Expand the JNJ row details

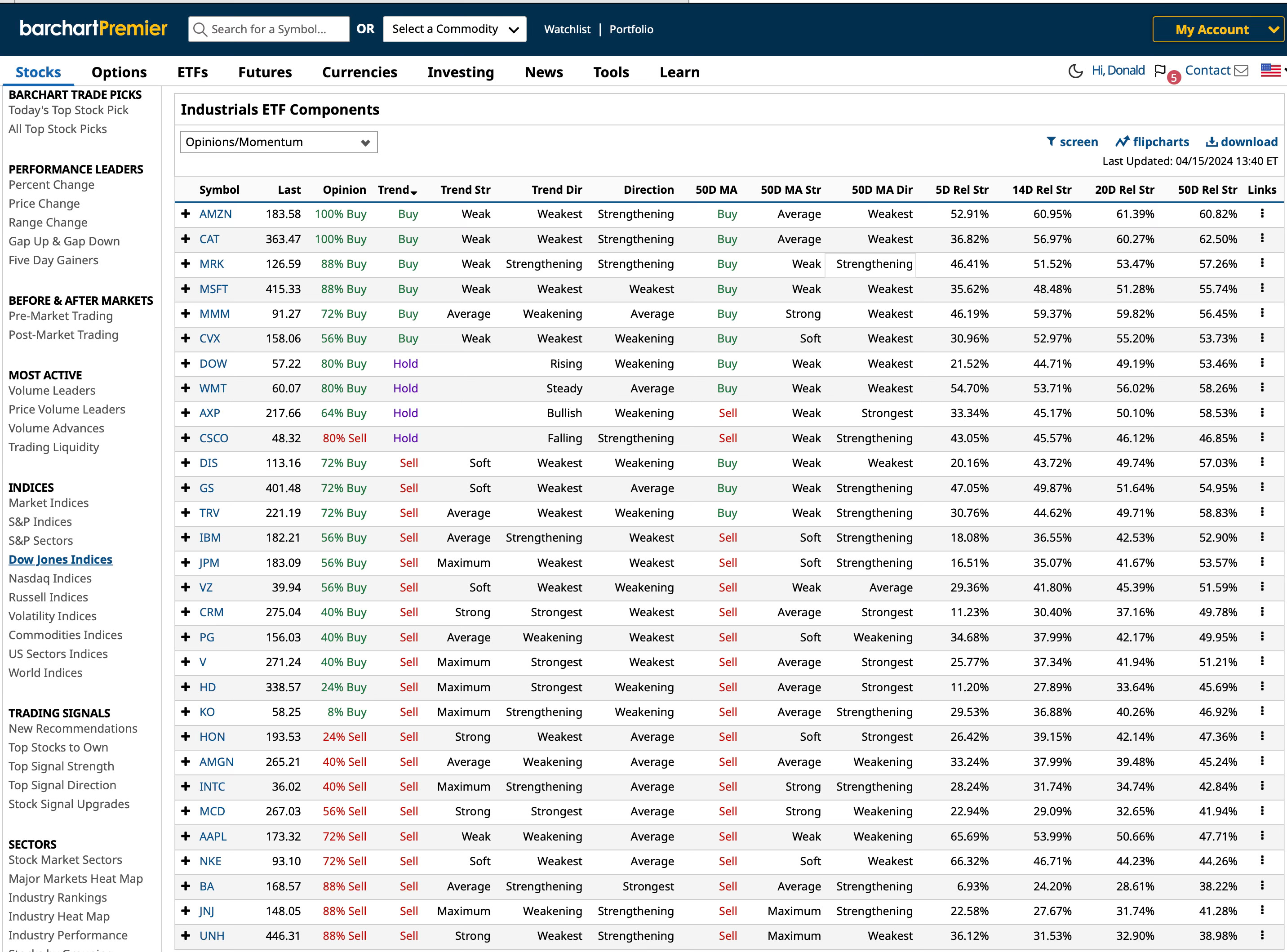pyautogui.click(x=186, y=911)
